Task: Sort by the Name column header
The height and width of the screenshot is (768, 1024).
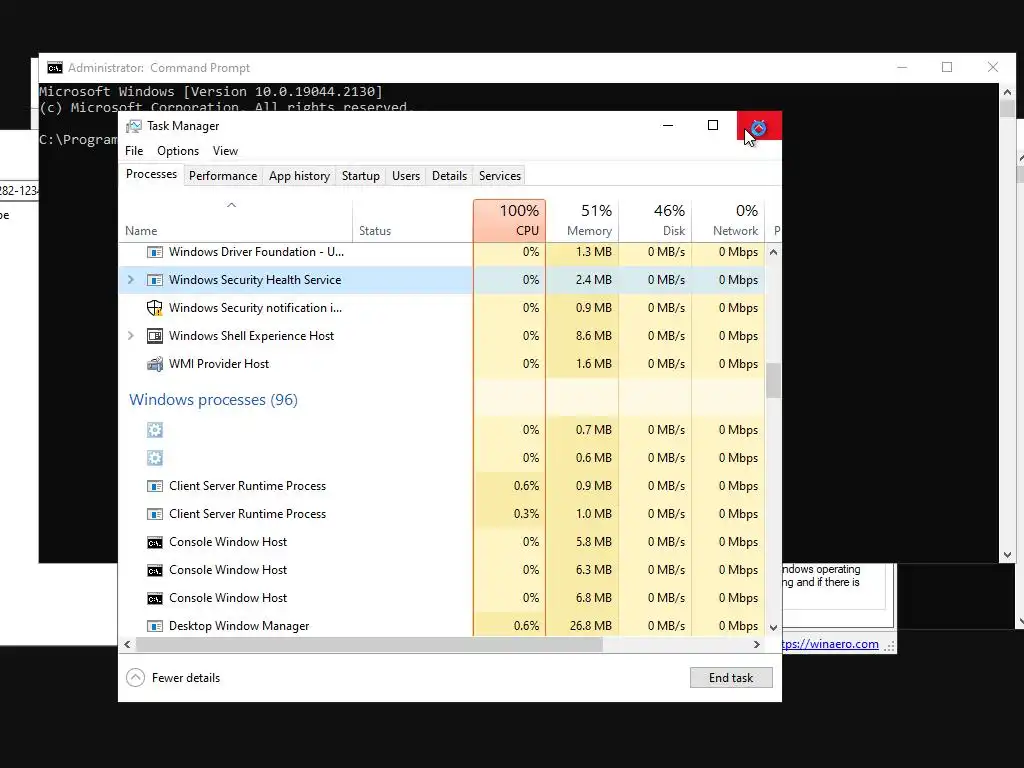Action: pos(236,221)
